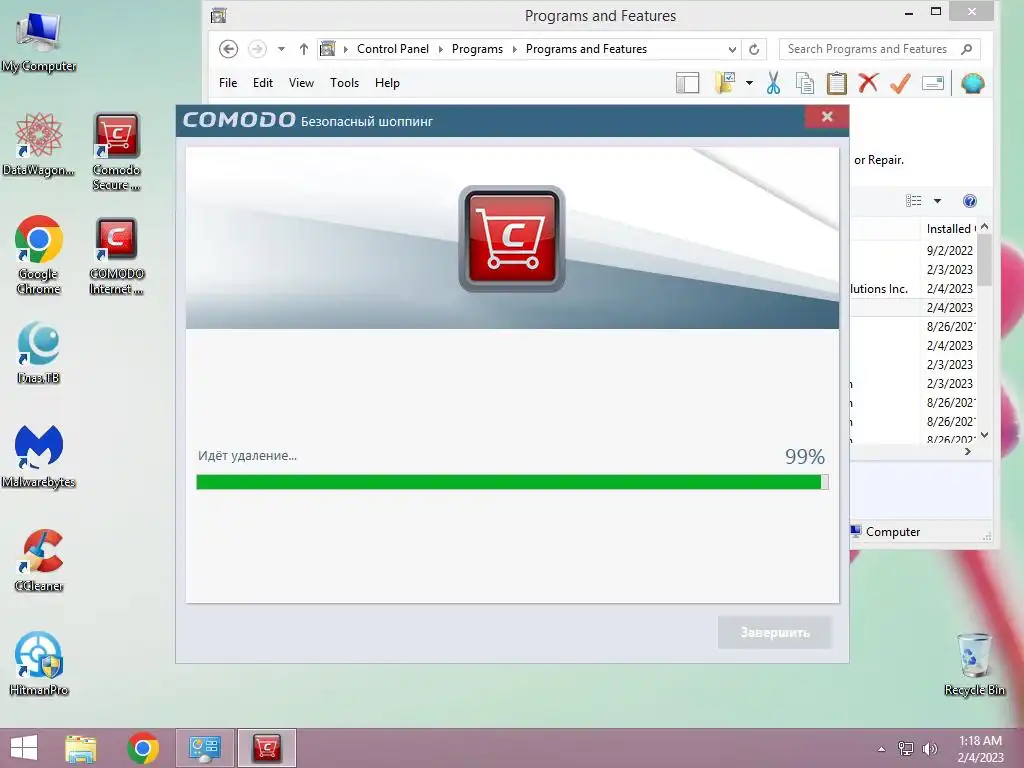The image size is (1024, 768).
Task: Expand breadcrumb arrow after Control Panel
Action: click(x=441, y=49)
